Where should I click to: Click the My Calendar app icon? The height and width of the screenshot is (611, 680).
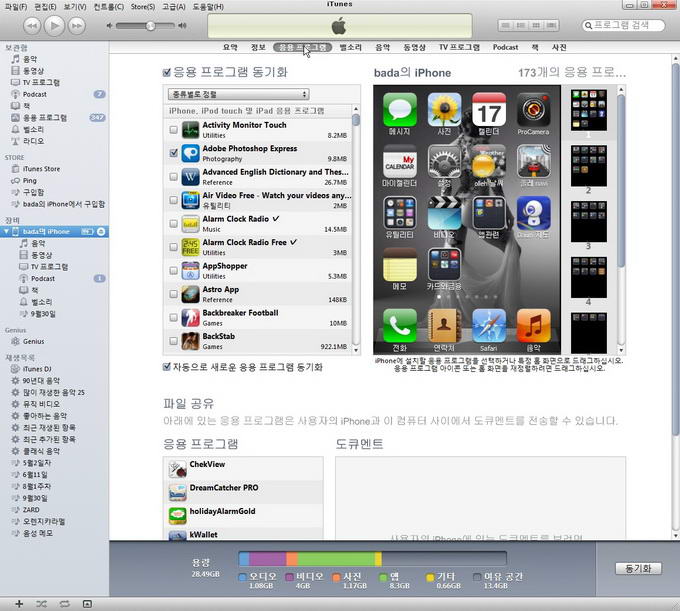[399, 162]
